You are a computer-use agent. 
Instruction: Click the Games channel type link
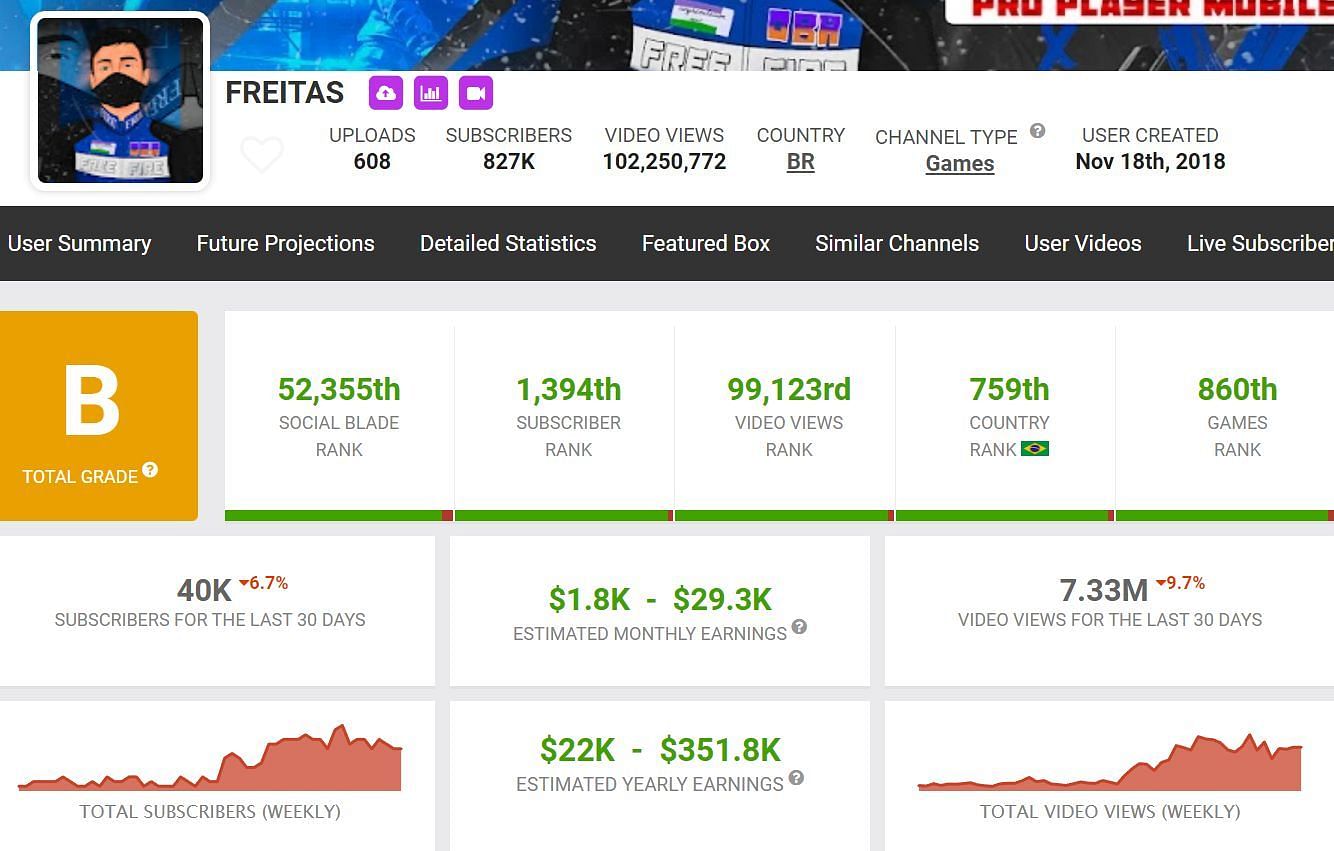click(x=959, y=164)
